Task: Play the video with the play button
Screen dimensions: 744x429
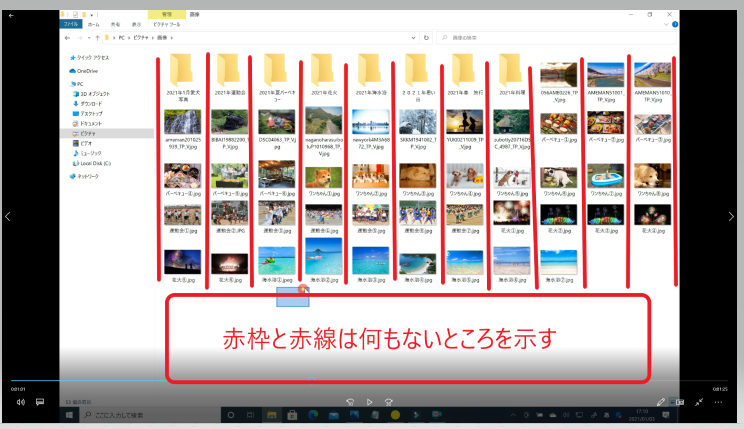Action: [x=370, y=402]
